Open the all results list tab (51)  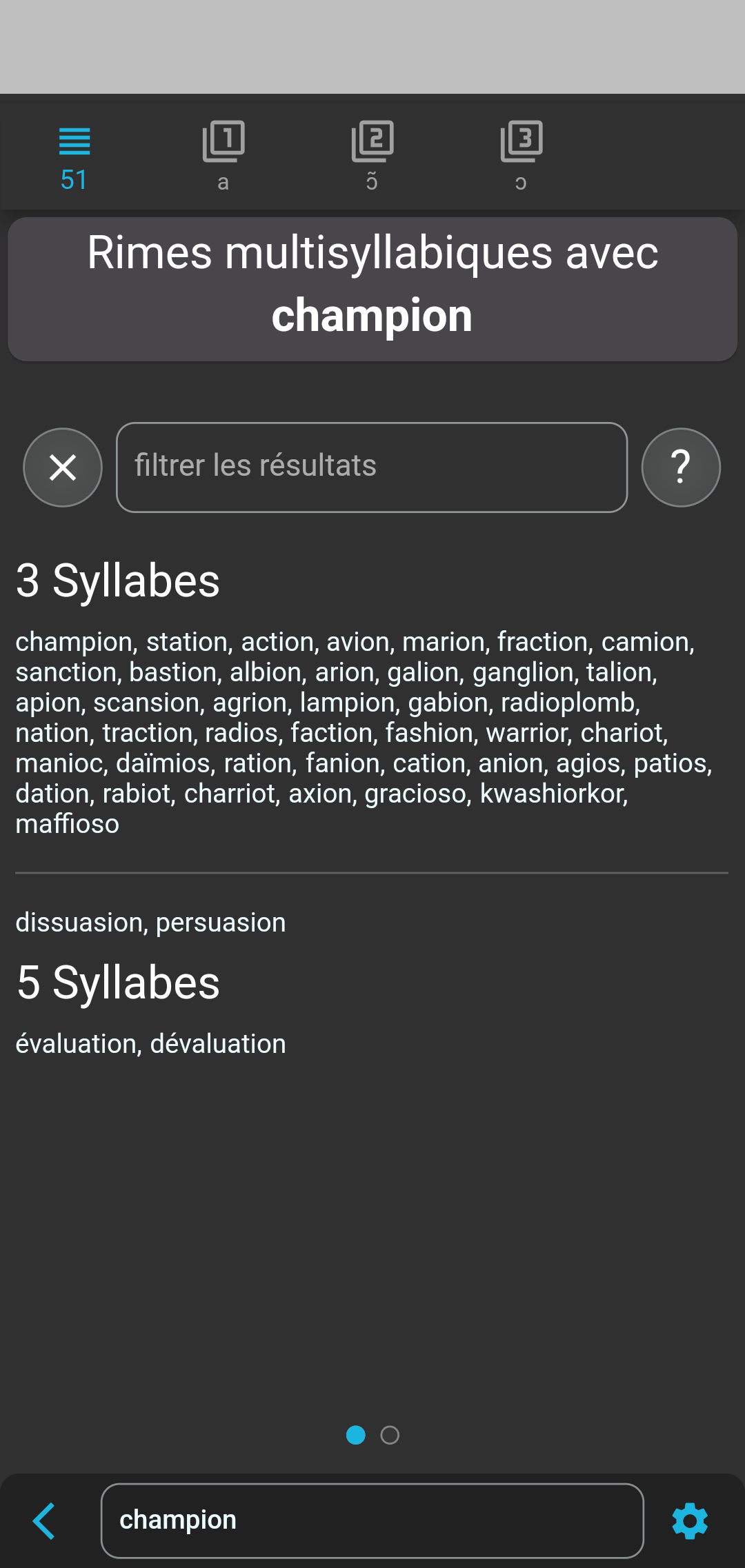pos(74,157)
